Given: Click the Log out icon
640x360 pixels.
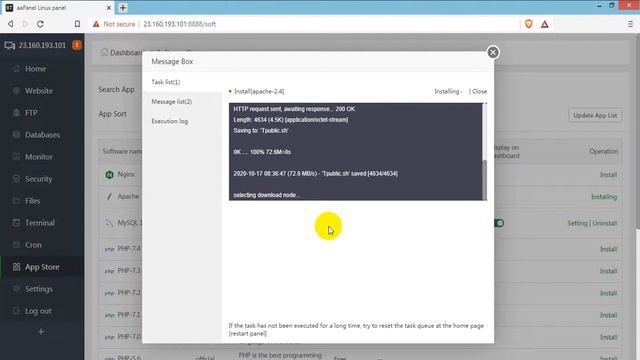Looking at the screenshot, I should tap(16, 311).
